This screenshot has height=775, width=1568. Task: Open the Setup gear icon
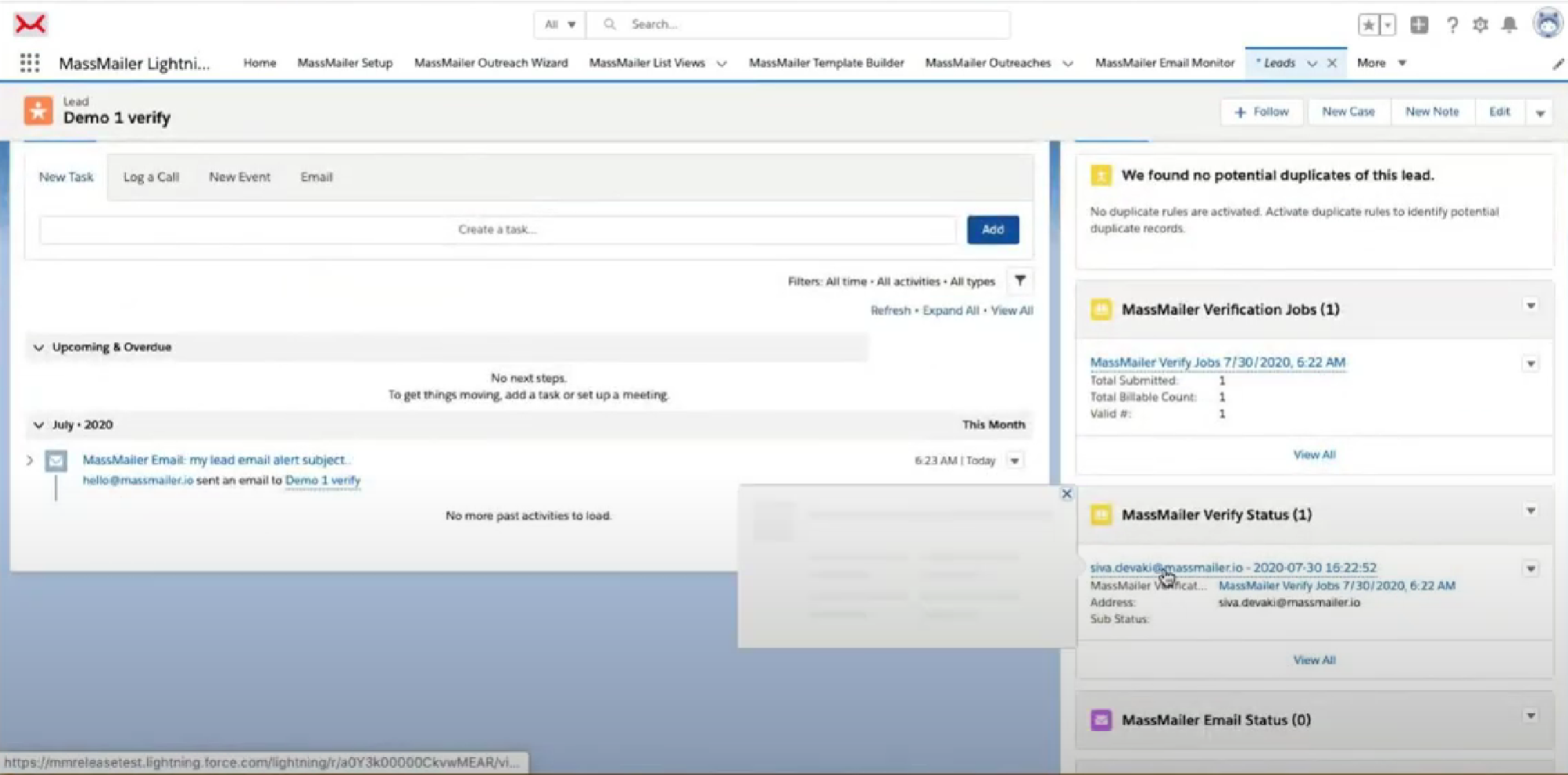[1481, 24]
